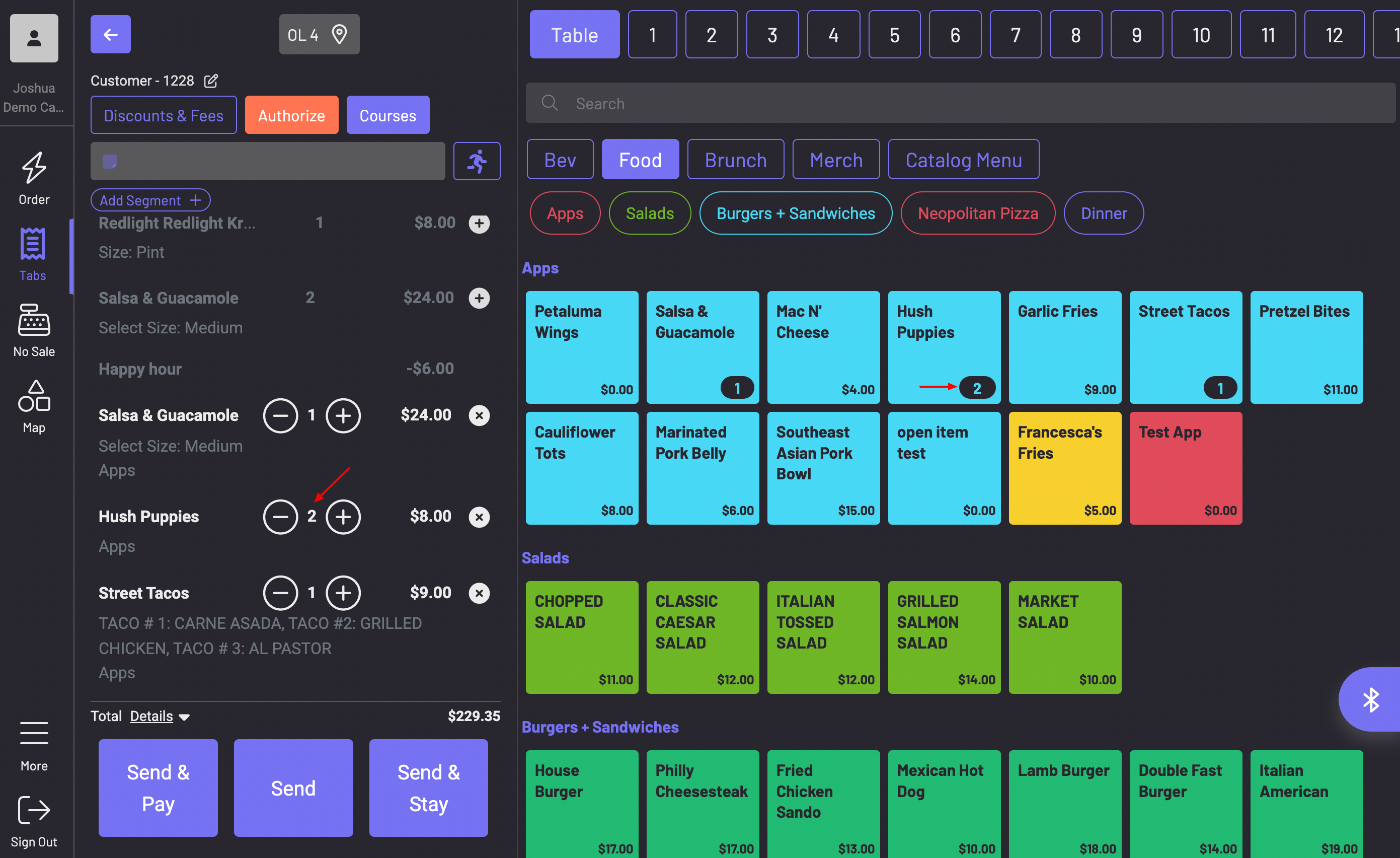
Task: Open the Bluetooth floating button
Action: [x=1370, y=699]
